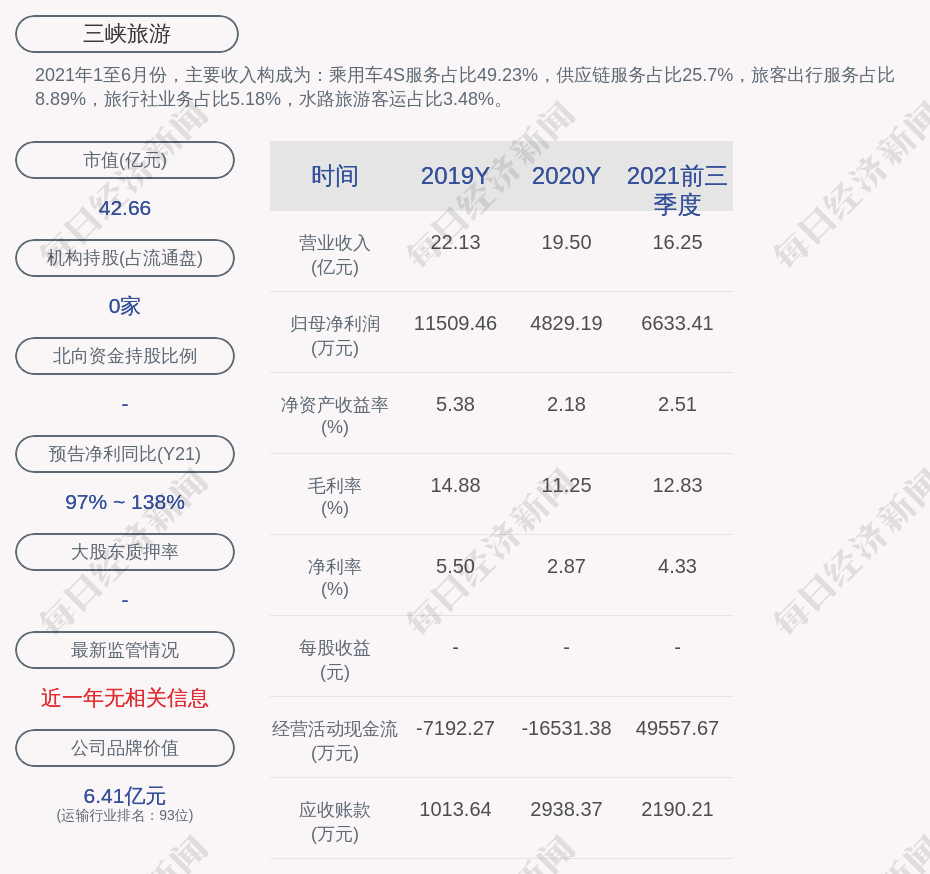
Task: Click receivables value 2938.37
Action: point(566,809)
